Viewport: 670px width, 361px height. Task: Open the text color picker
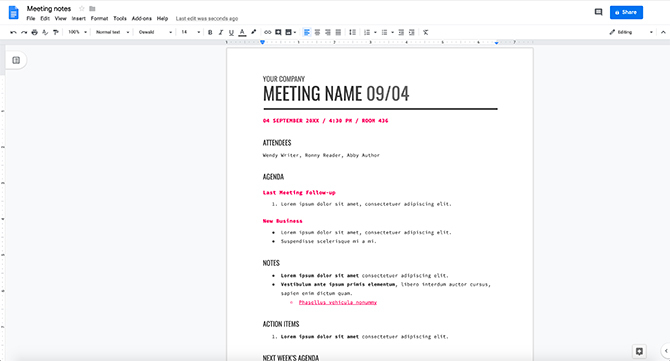pos(242,32)
